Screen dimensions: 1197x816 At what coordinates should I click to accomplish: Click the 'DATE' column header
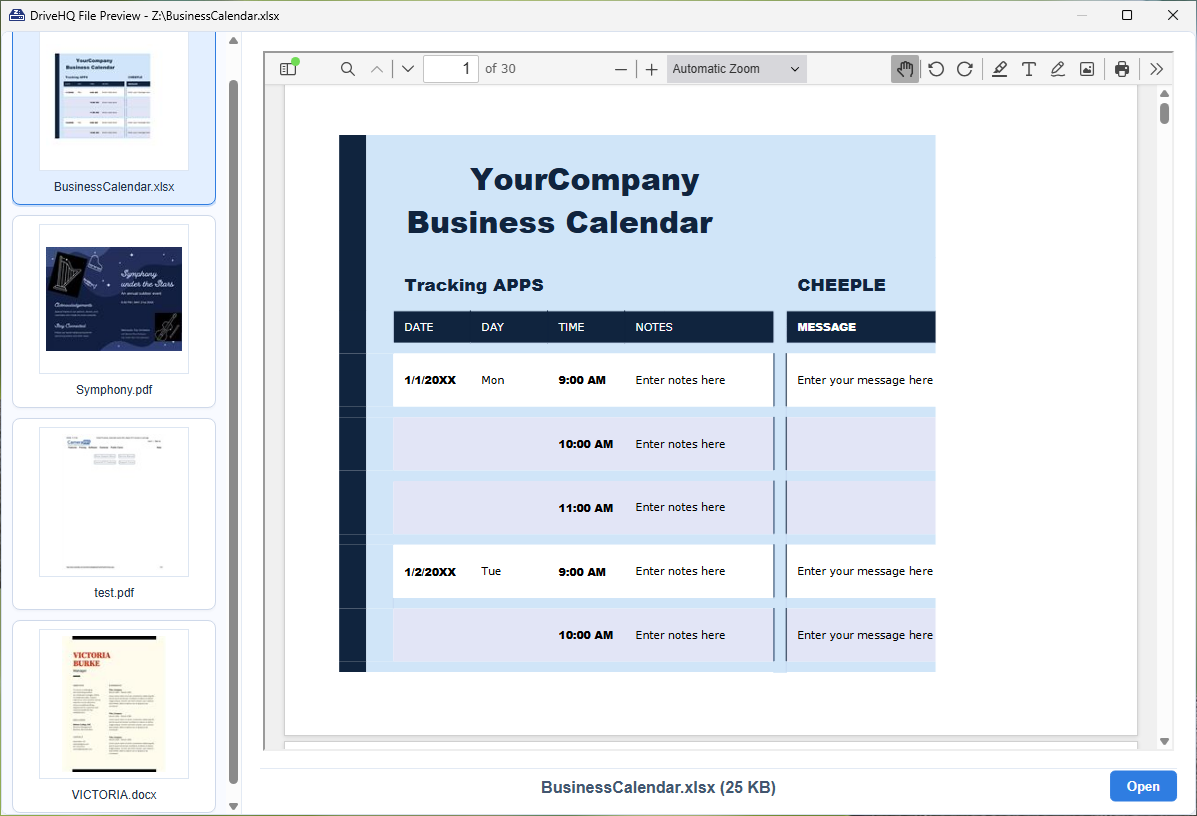(418, 327)
